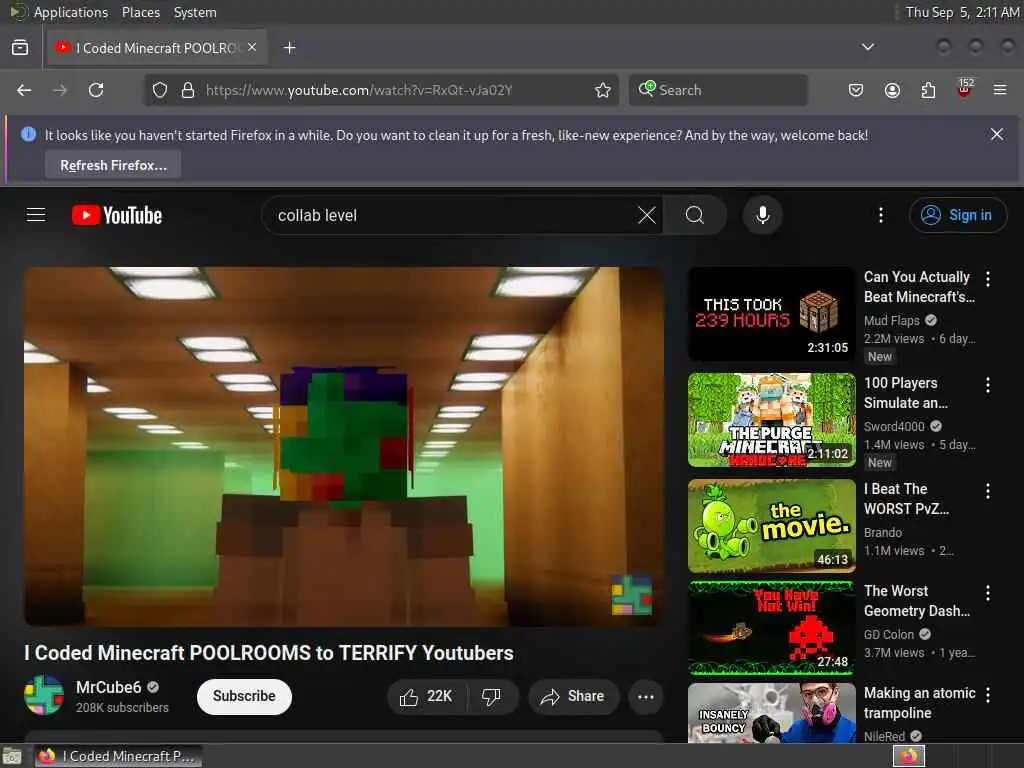
Task: Open 'Can You Actually Beat Minecraft's' title
Action: point(920,287)
